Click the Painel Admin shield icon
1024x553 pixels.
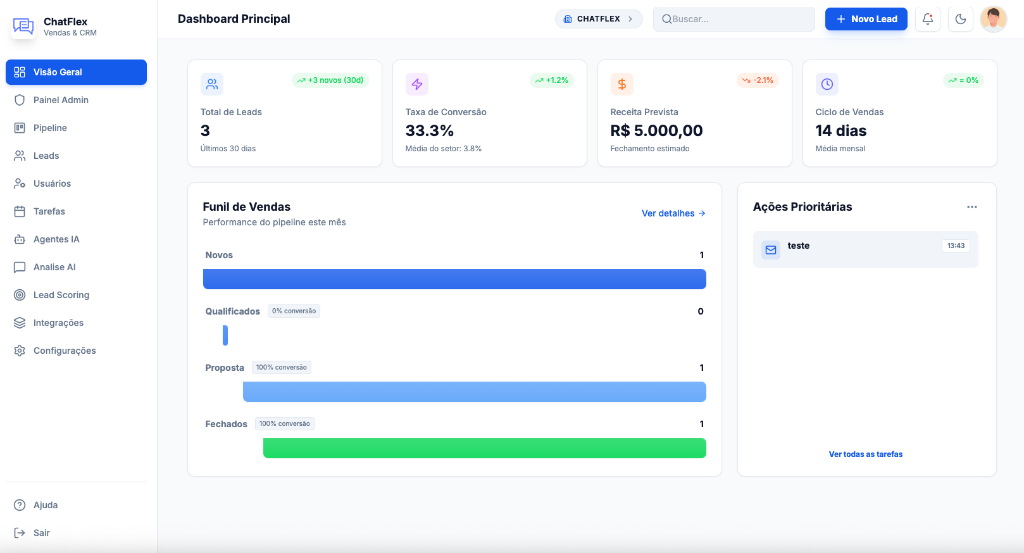[x=20, y=100]
